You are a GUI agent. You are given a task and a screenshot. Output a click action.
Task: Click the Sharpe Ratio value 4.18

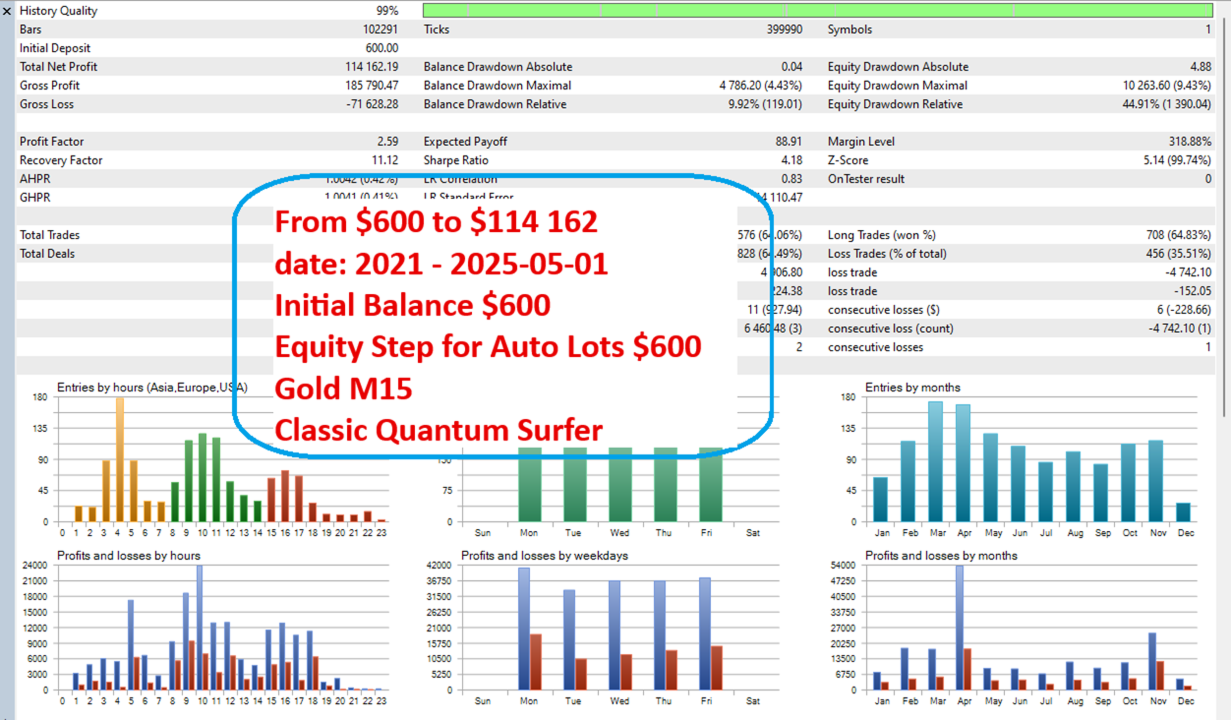pyautogui.click(x=791, y=160)
